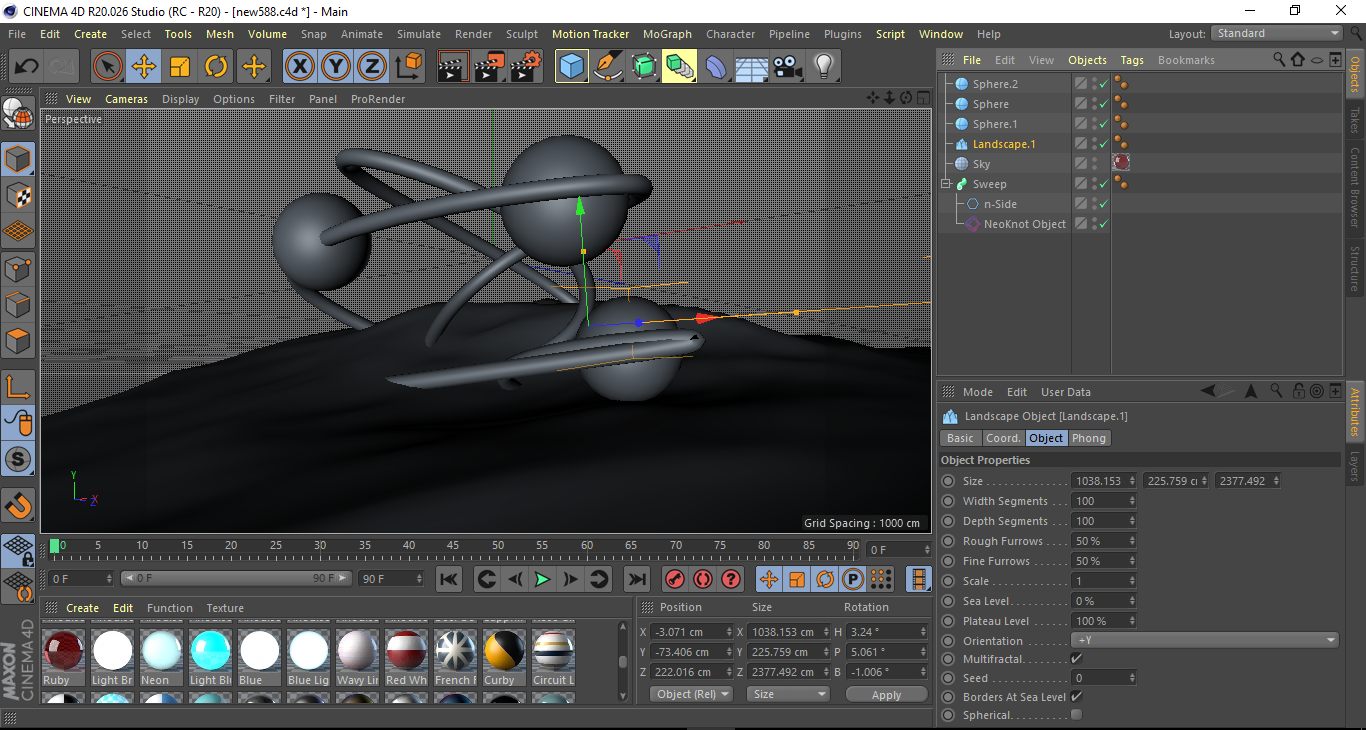This screenshot has height=730, width=1366.
Task: Select Landscape.1 in object list
Action: [x=1004, y=144]
